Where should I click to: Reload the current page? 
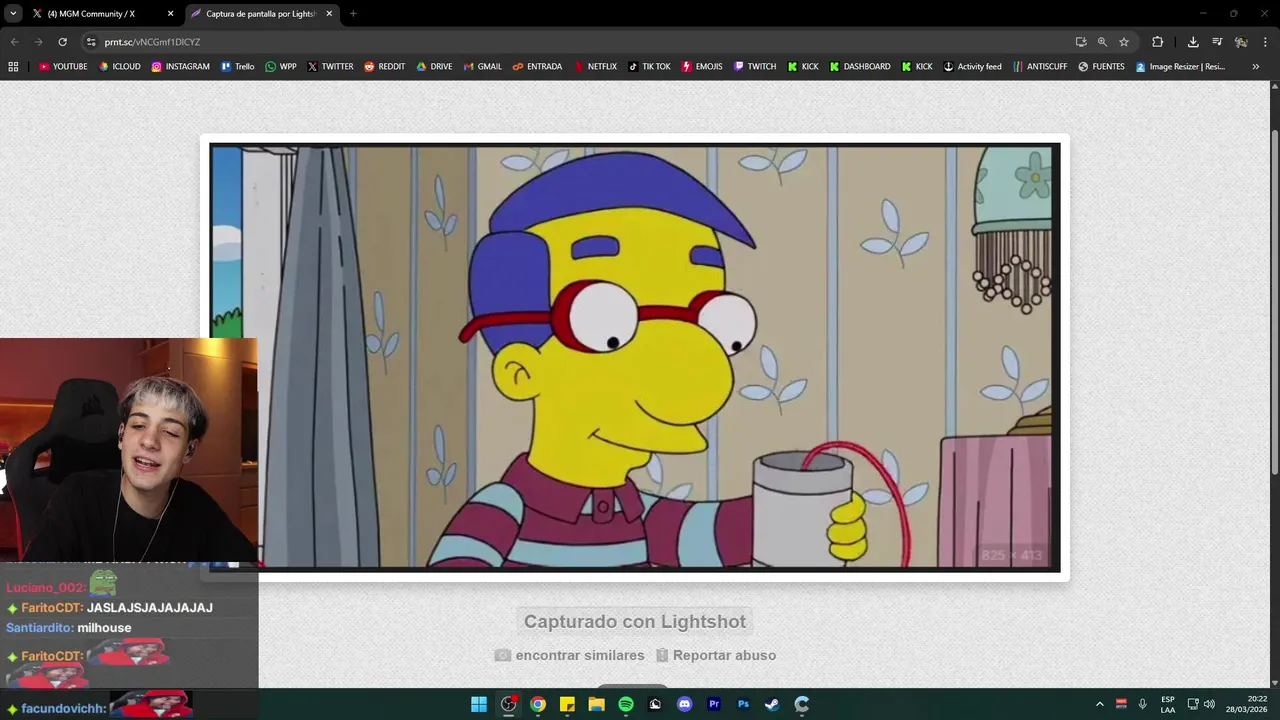click(62, 42)
